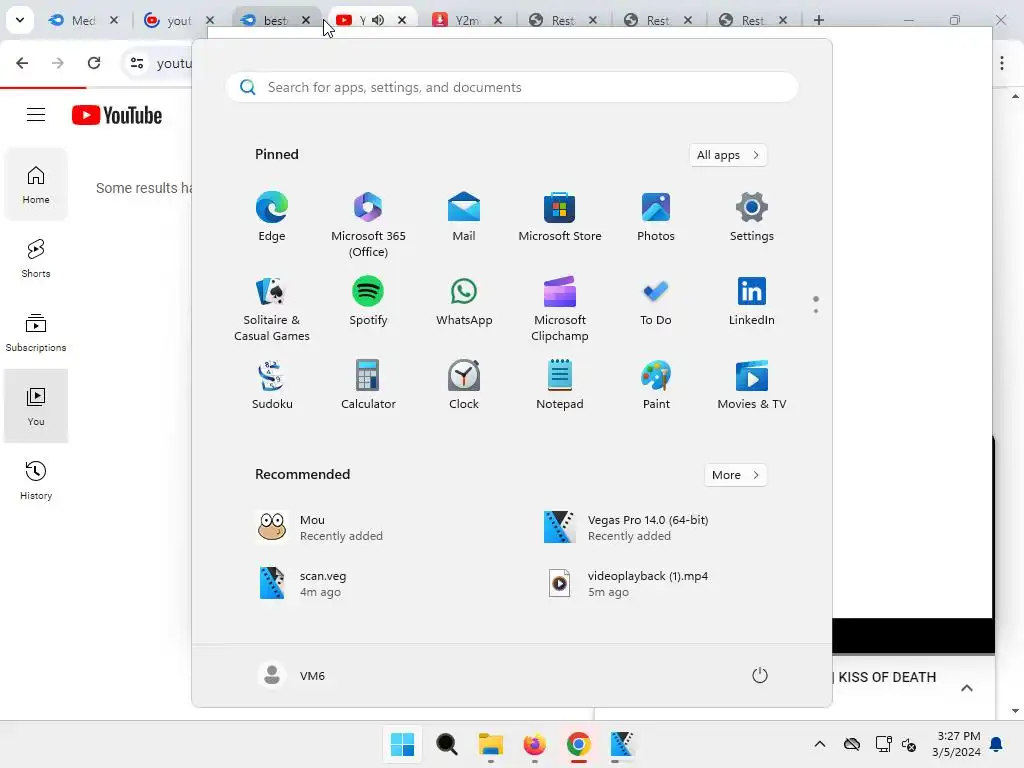1024x768 pixels.
Task: Open File Explorer from taskbar
Action: 490,744
